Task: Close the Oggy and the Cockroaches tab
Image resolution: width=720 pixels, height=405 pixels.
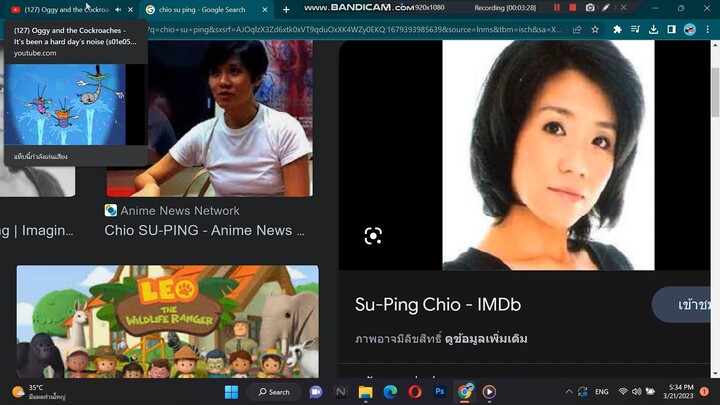Action: (x=130, y=9)
